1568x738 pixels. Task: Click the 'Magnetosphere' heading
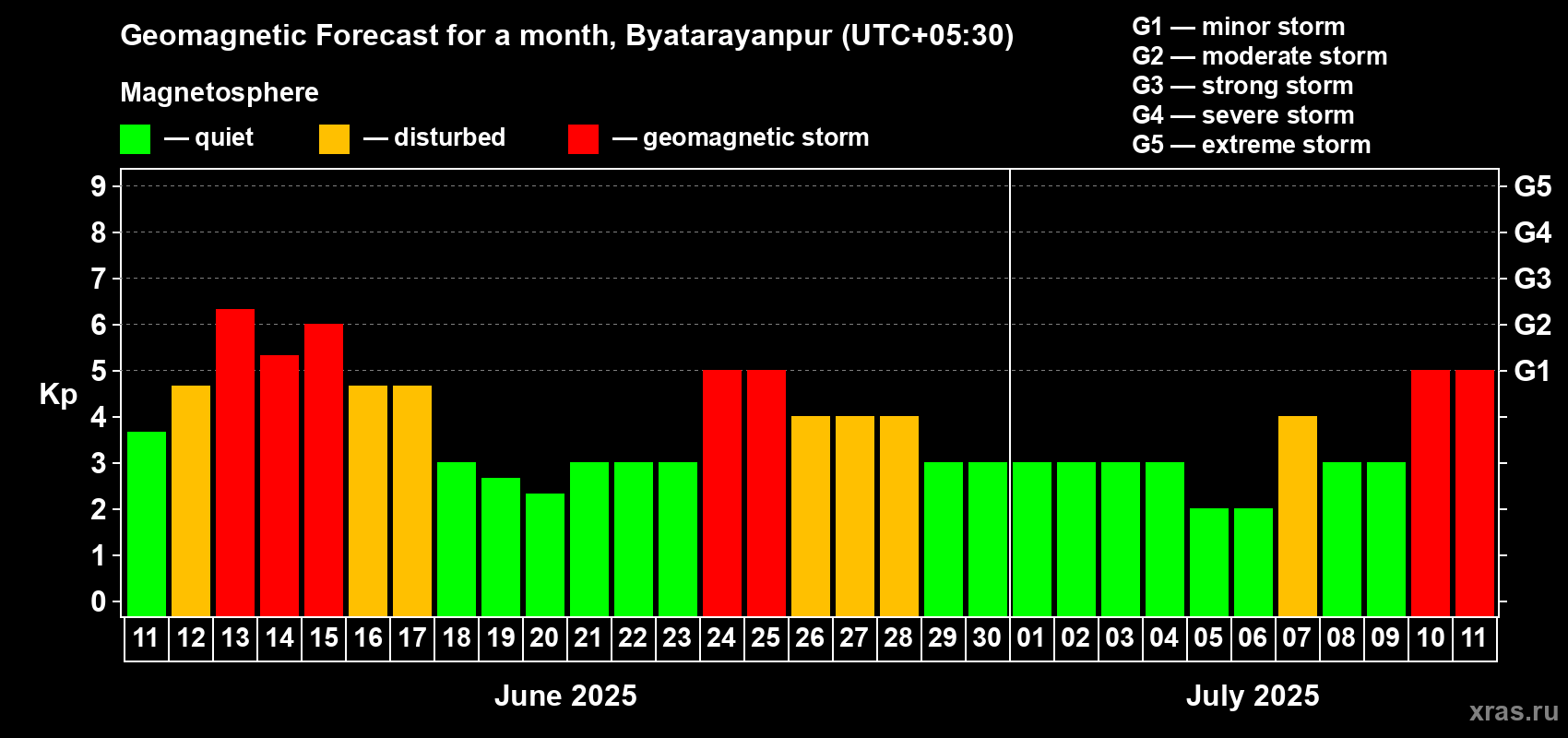tap(220, 92)
